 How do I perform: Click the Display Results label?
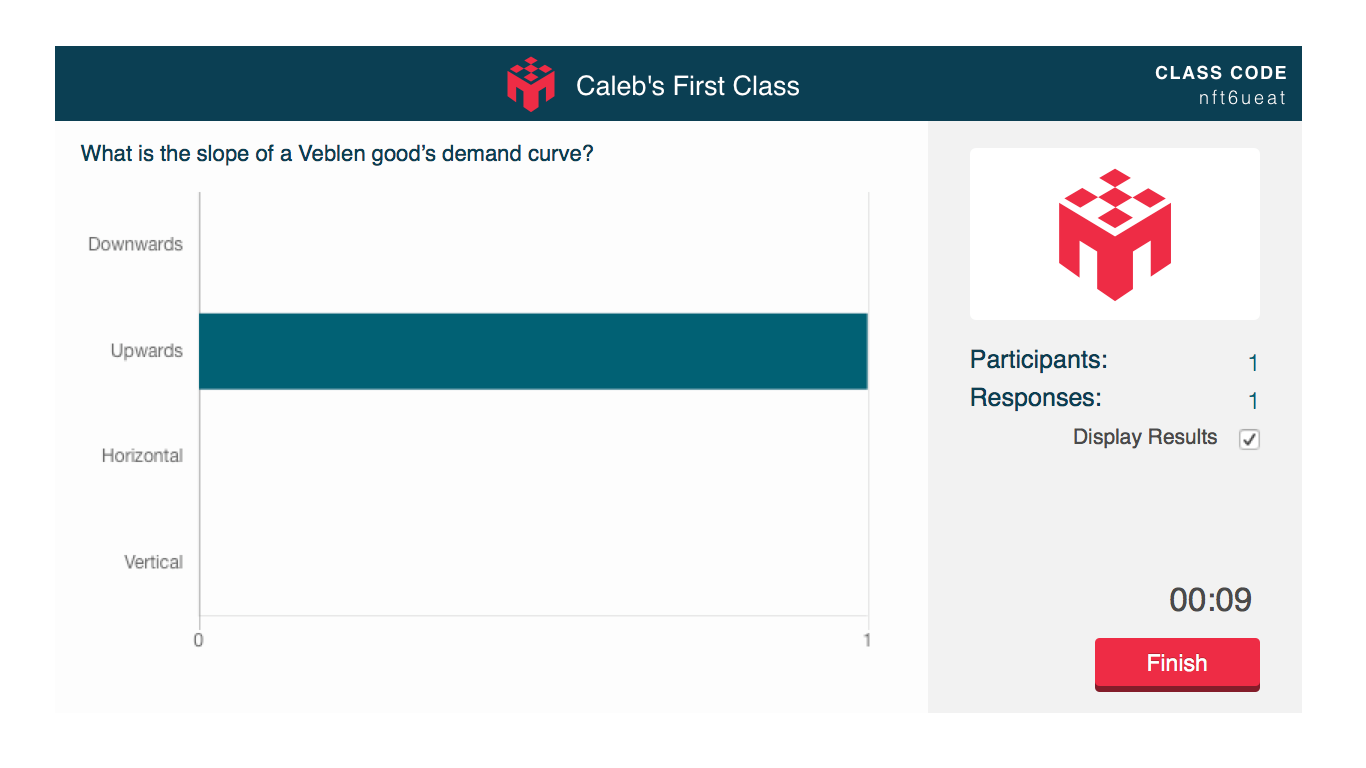coord(1145,437)
